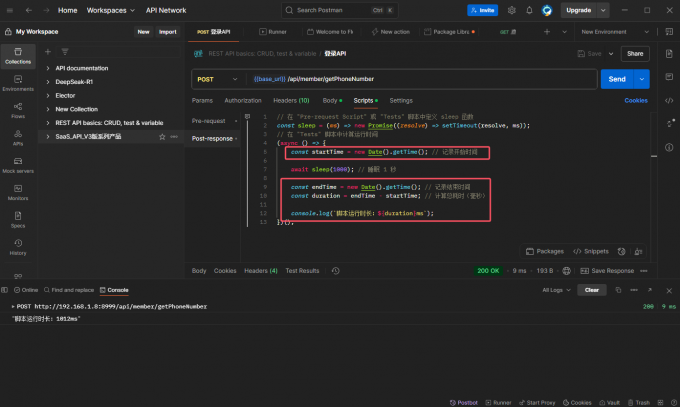Open the All Logs filter dropdown
680x407 pixels.
tap(556, 290)
